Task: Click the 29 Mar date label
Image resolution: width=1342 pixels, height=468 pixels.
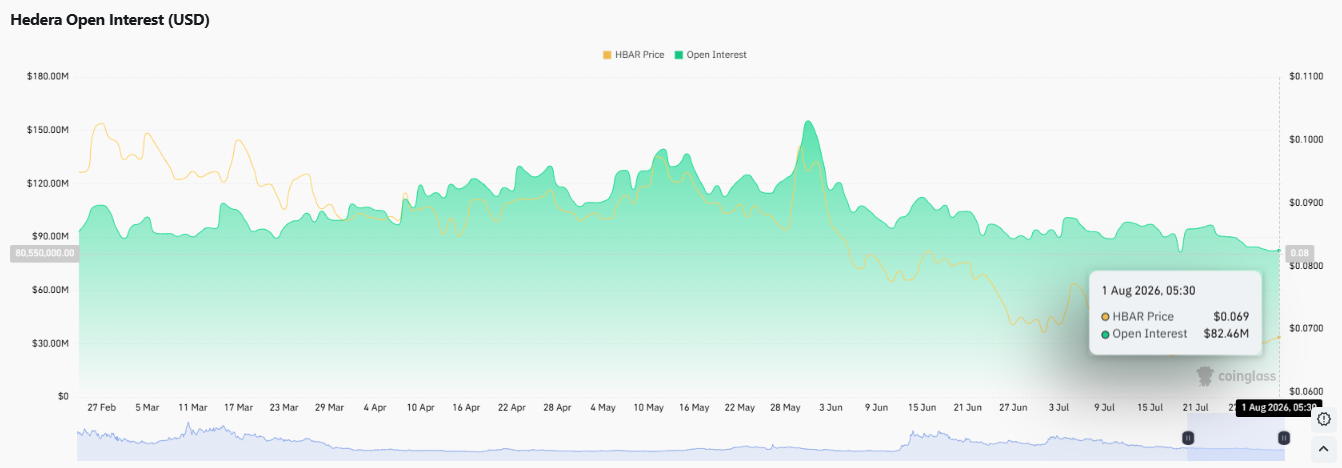Action: (x=329, y=408)
